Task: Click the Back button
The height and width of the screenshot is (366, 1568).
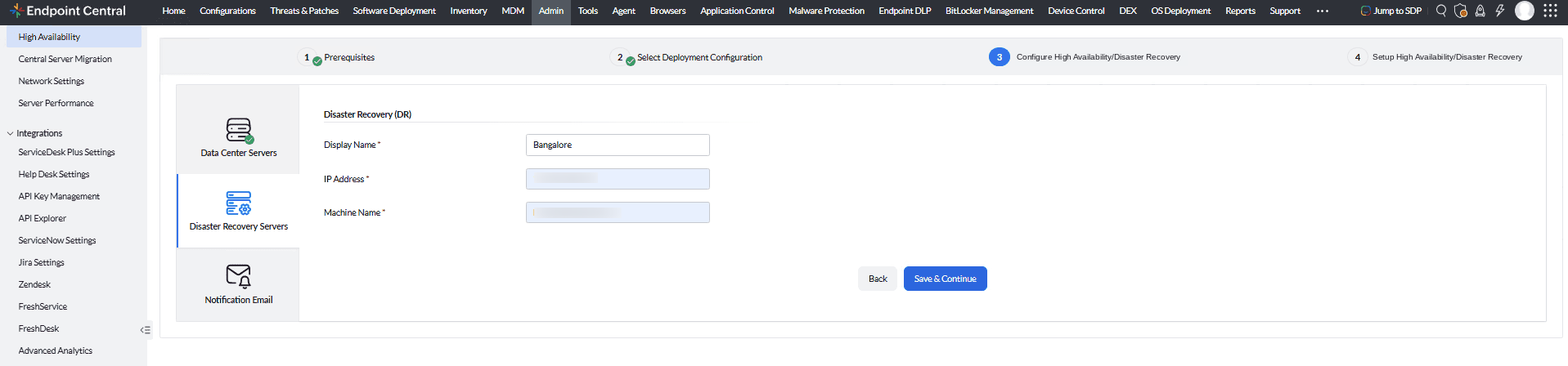Action: tap(878, 279)
